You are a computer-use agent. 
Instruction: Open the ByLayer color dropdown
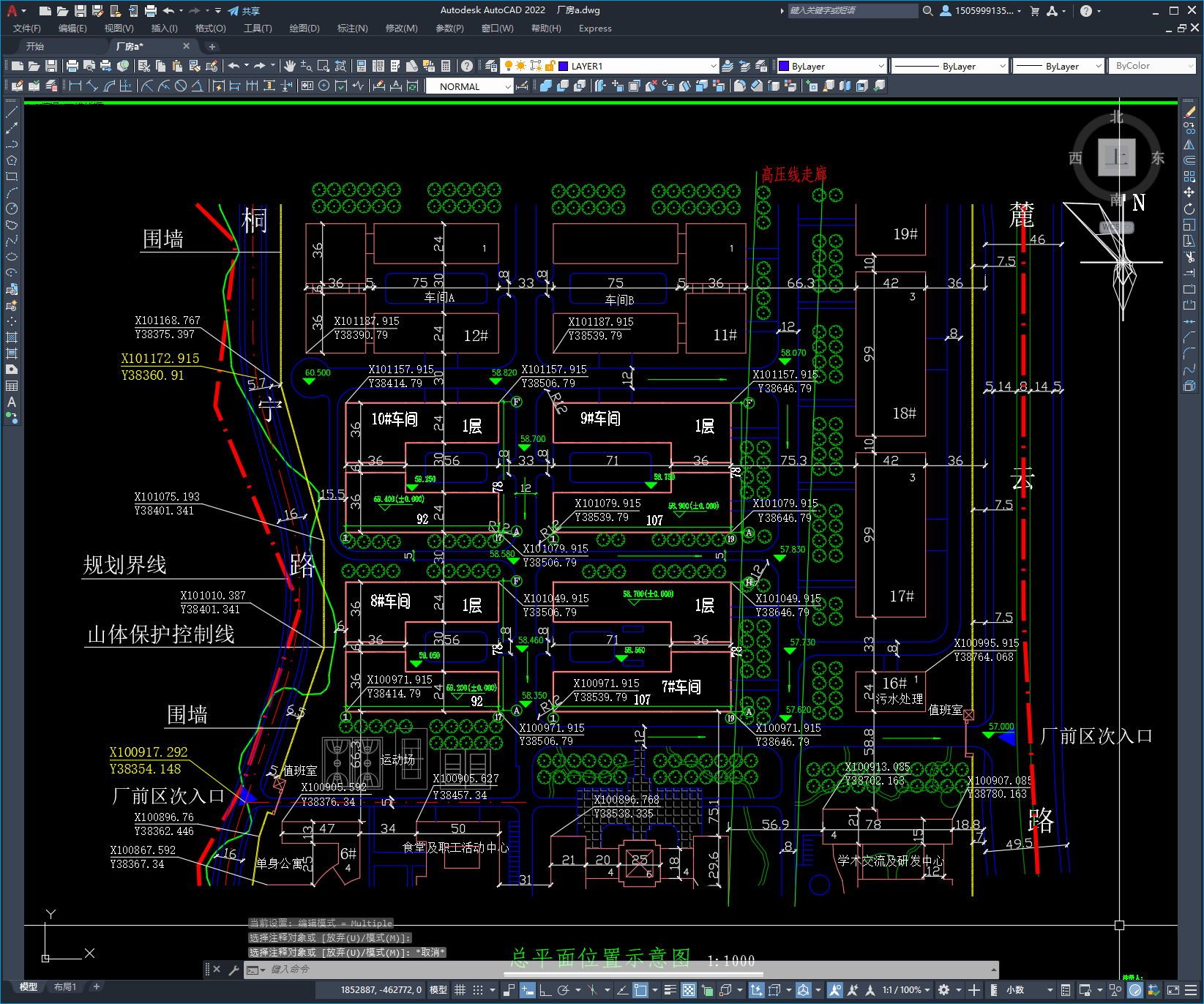[x=880, y=66]
